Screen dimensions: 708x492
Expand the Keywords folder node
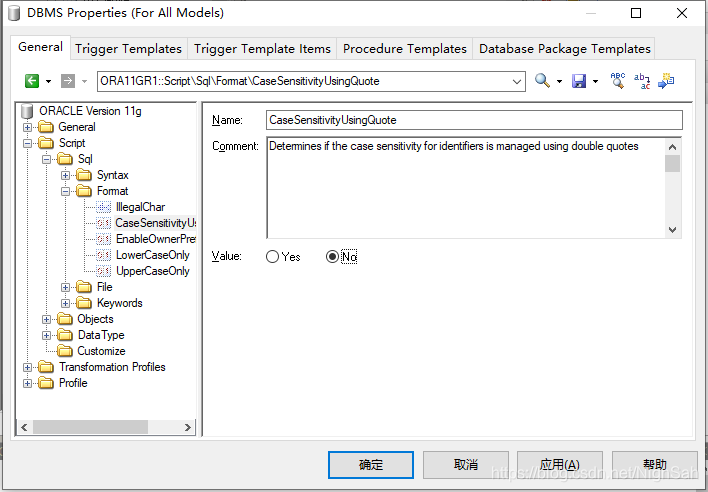[x=65, y=303]
